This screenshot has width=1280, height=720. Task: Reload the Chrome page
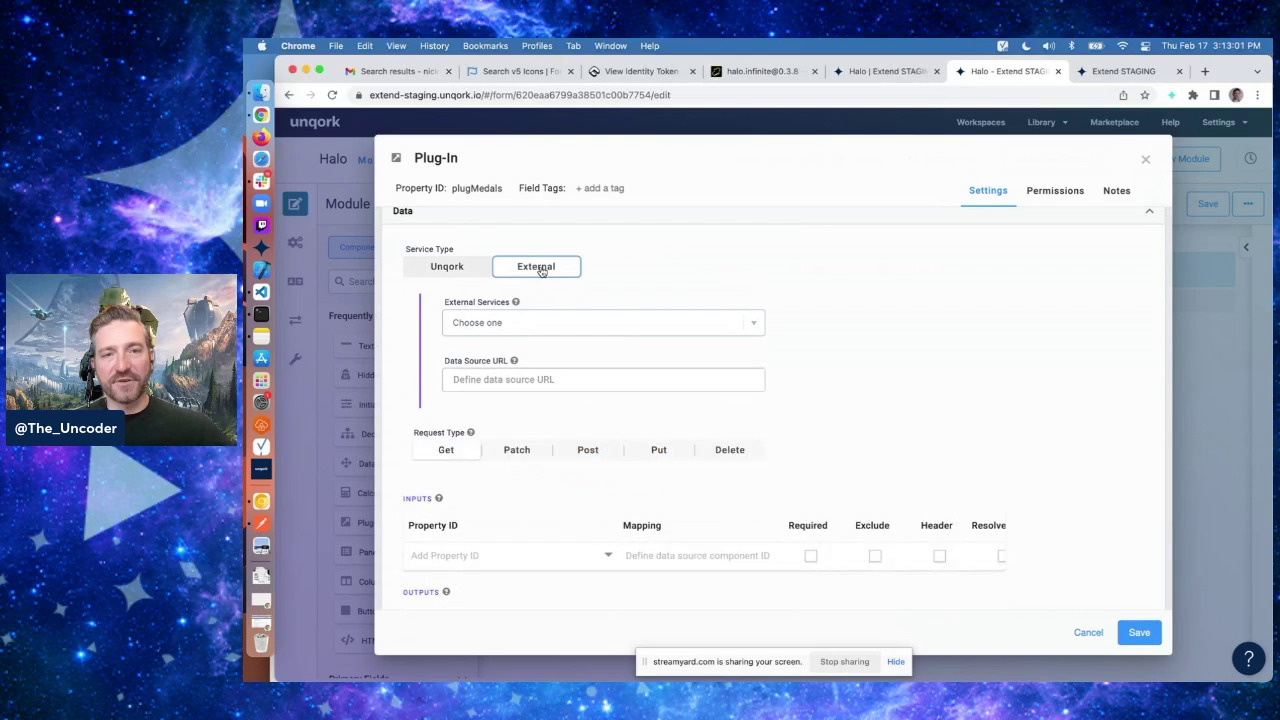(332, 95)
